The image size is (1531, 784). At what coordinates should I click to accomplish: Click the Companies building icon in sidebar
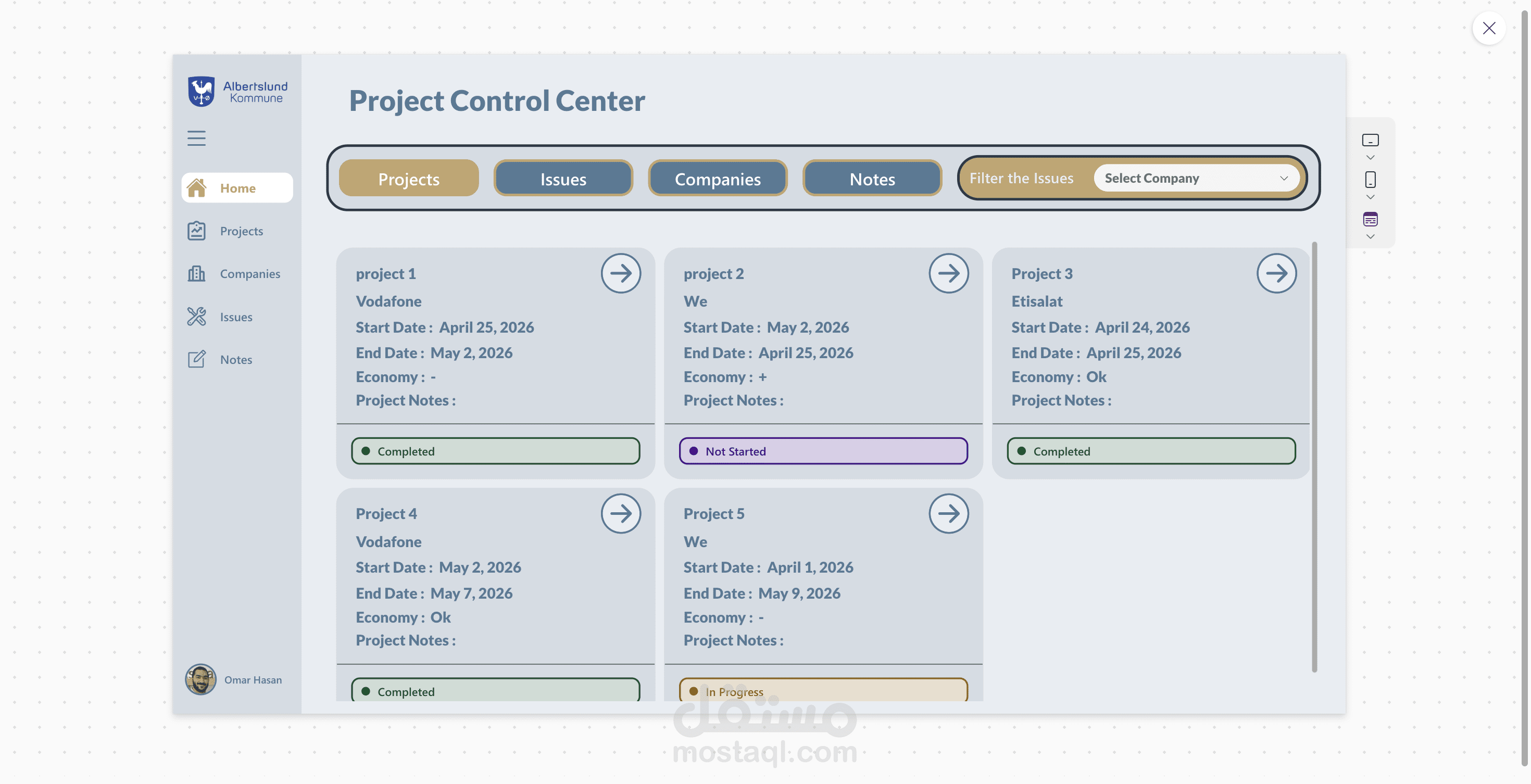tap(196, 273)
